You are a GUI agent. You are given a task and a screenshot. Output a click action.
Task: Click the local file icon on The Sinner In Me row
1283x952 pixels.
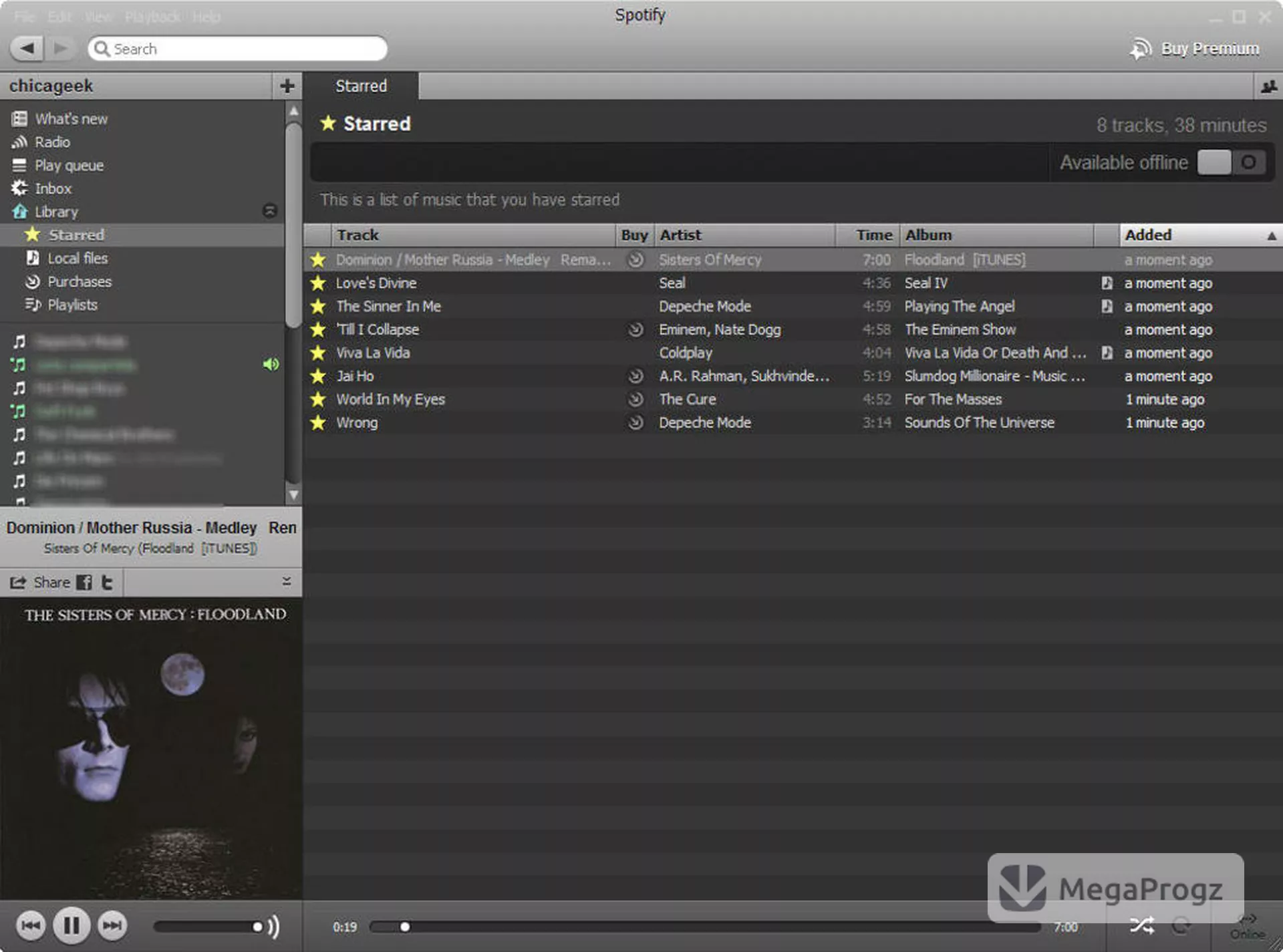[1107, 307]
